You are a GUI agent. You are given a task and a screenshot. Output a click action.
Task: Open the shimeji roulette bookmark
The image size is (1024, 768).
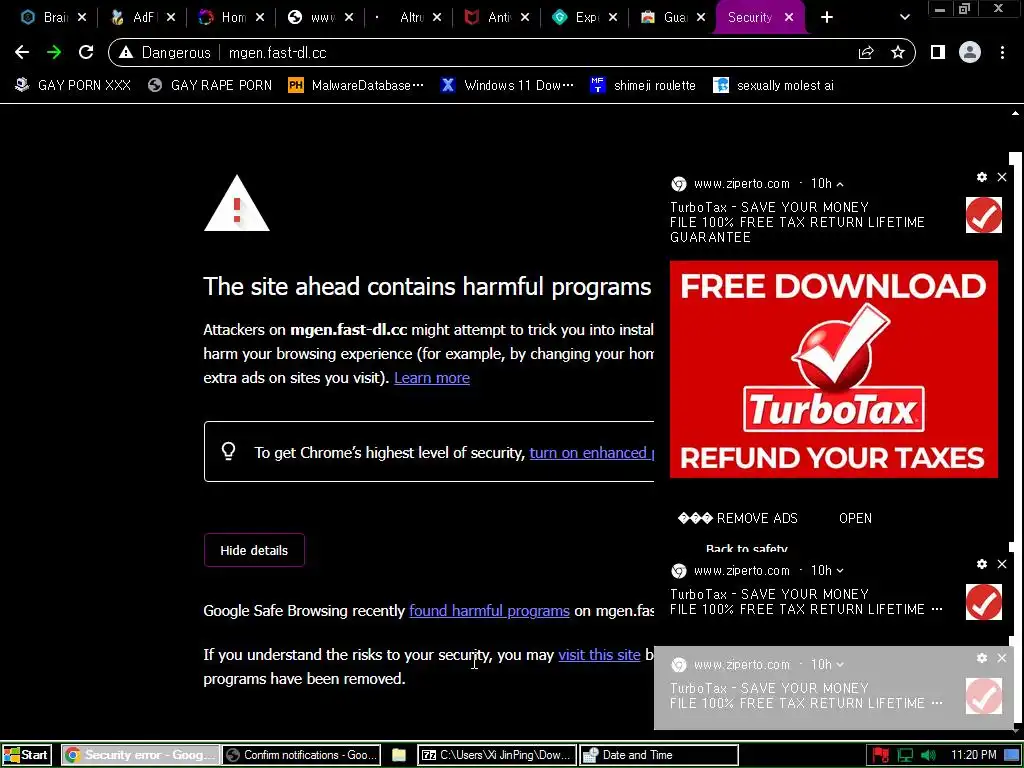coord(643,85)
